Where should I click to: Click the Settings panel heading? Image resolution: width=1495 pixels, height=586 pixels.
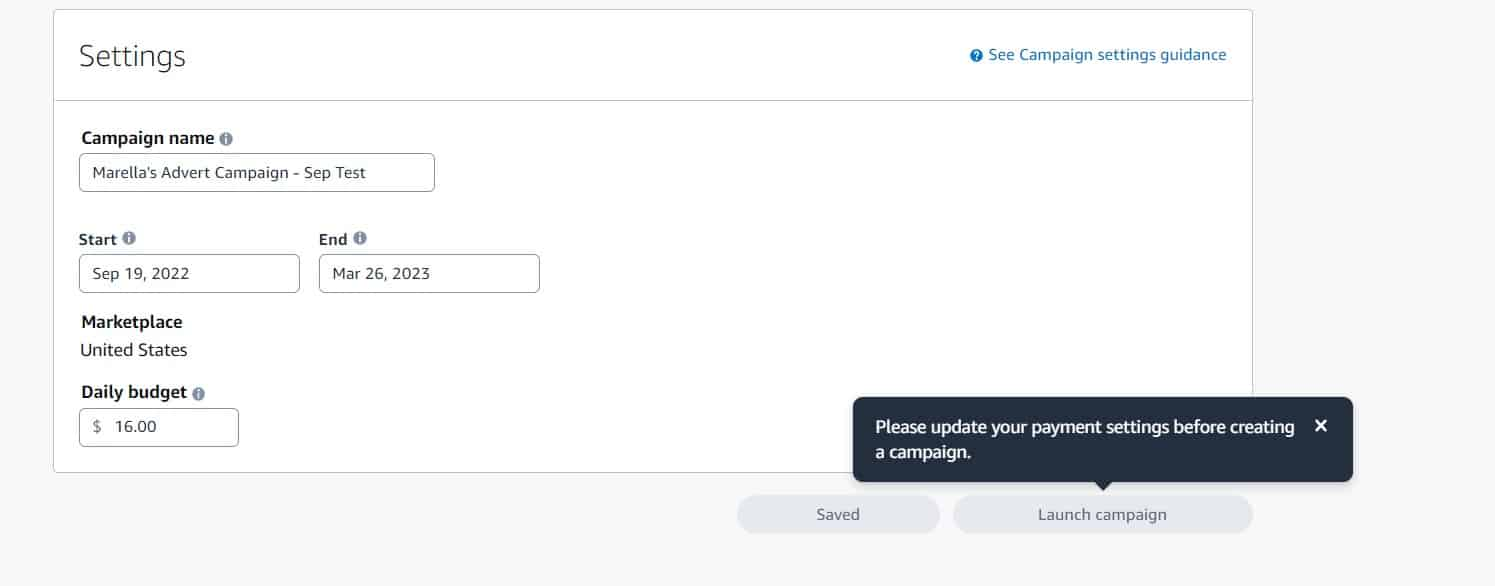pyautogui.click(x=132, y=56)
